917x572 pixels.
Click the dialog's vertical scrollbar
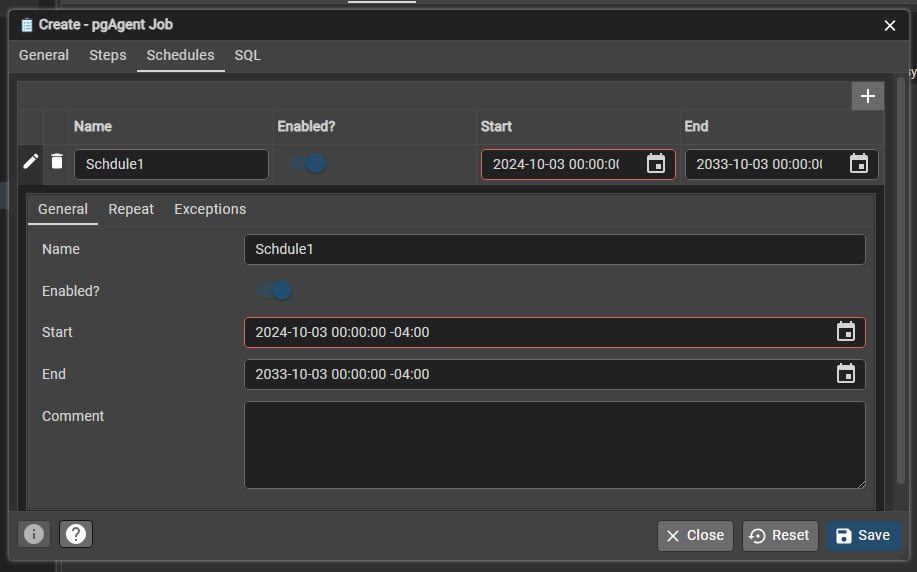(901, 281)
